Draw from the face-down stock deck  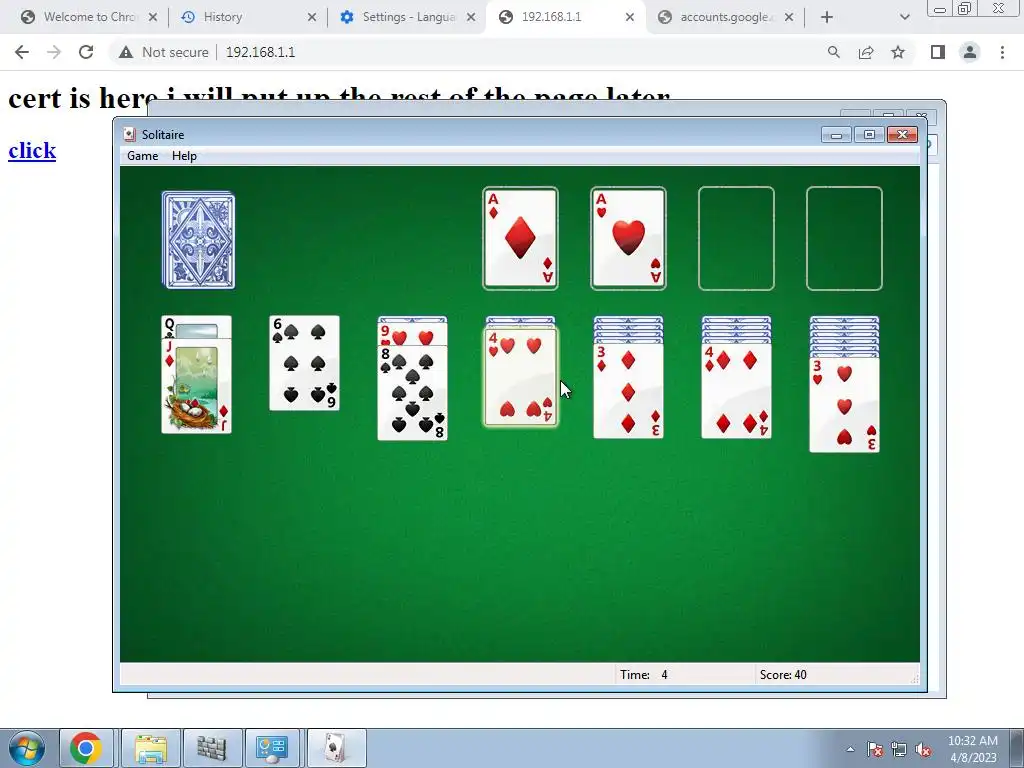click(x=199, y=240)
